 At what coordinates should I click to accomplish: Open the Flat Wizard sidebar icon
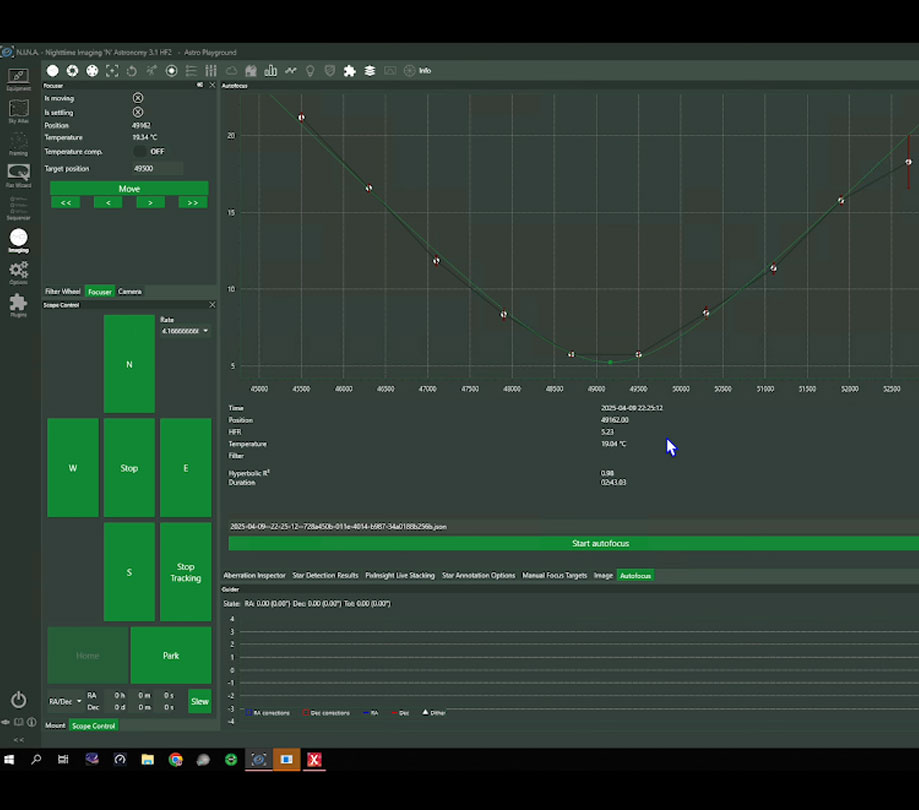[18, 175]
